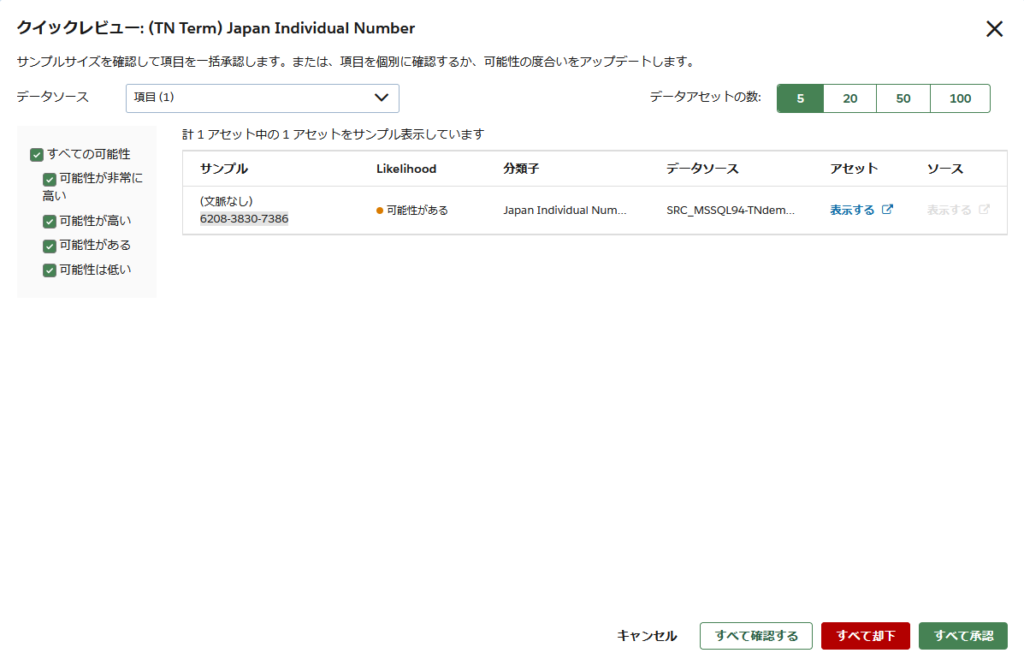Select sample value 6208-3830-7386
The image size is (1024, 665).
[x=244, y=218]
